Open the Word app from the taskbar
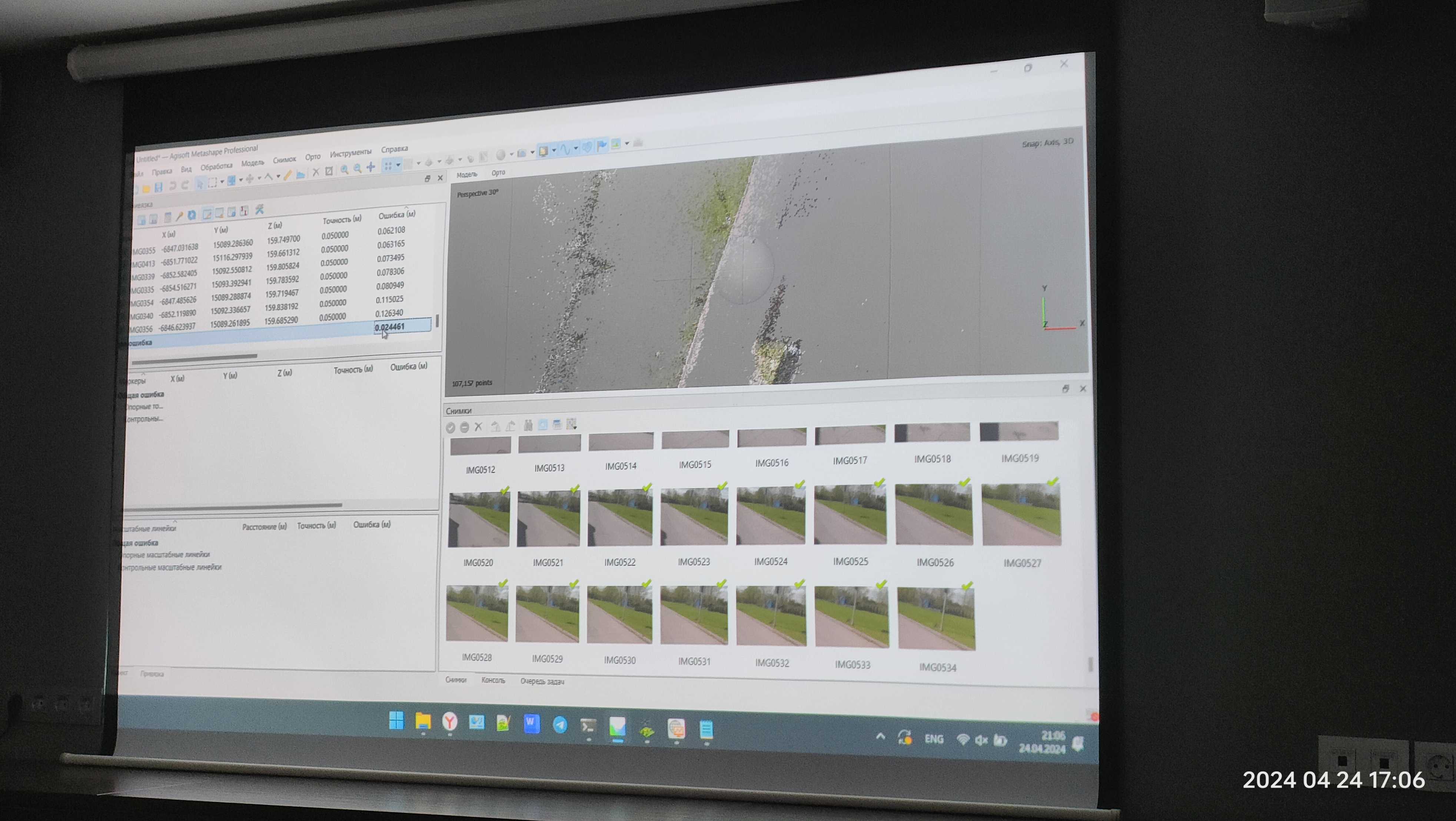The image size is (1456, 821). (531, 723)
